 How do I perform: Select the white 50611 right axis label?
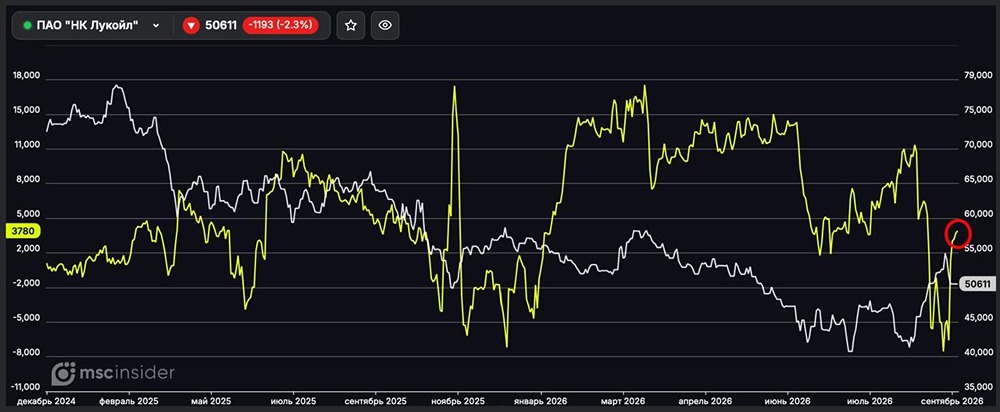pos(976,284)
